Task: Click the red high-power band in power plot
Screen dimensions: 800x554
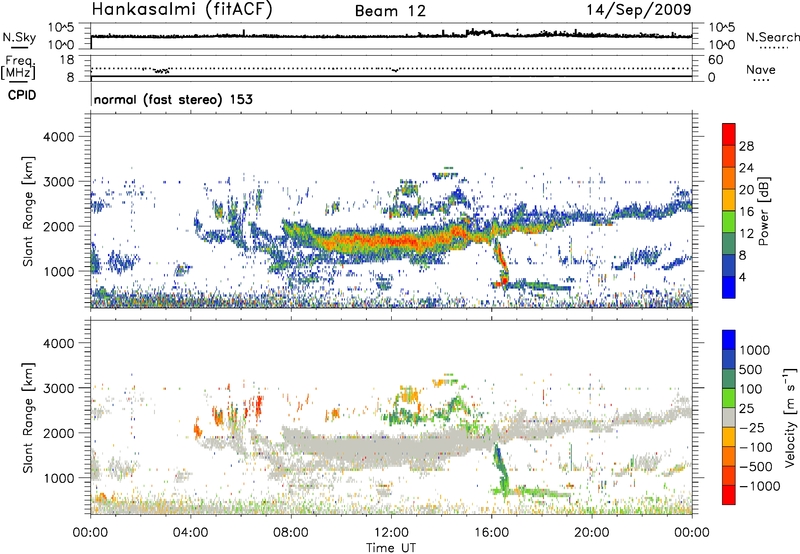Action: coord(393,240)
